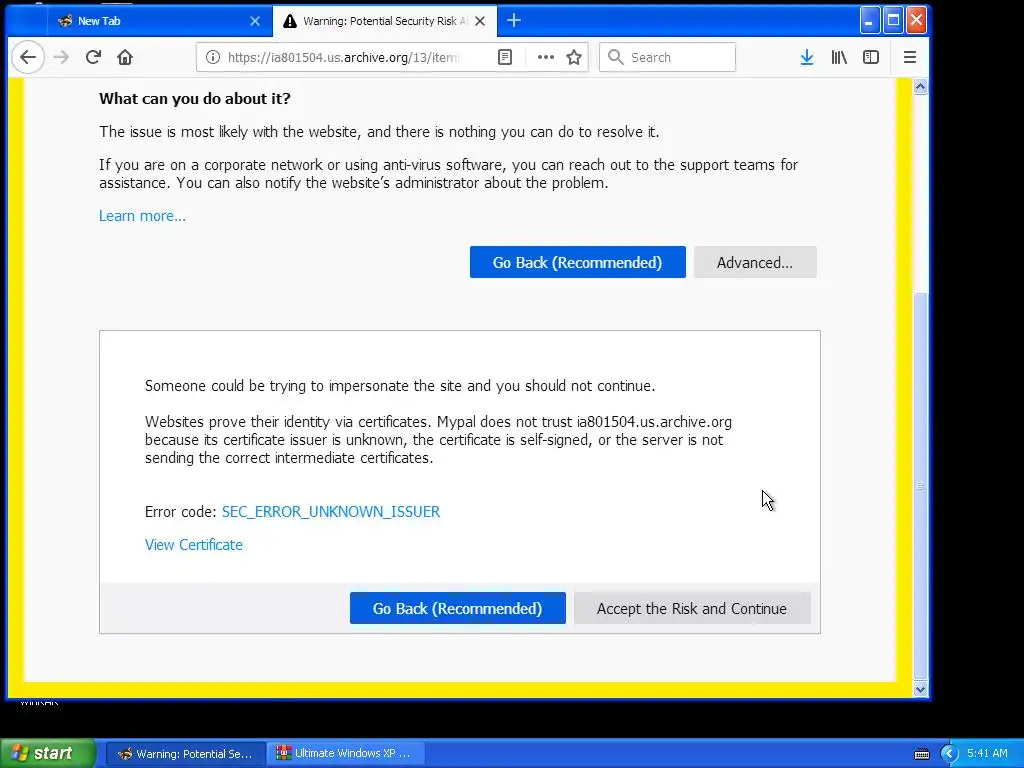Show site information from the address bar icon

213,57
